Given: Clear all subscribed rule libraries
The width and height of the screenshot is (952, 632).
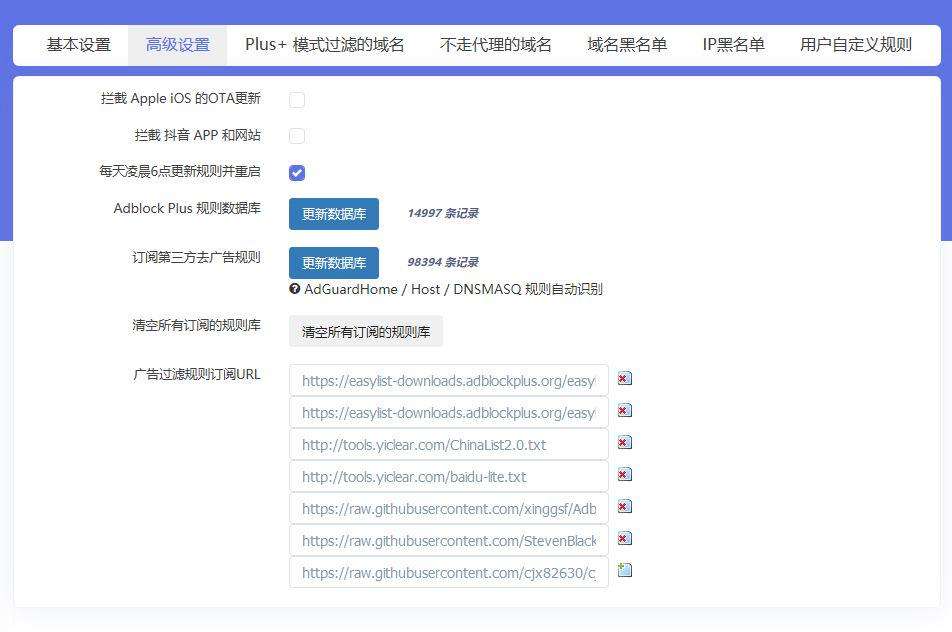Looking at the screenshot, I should 364,331.
